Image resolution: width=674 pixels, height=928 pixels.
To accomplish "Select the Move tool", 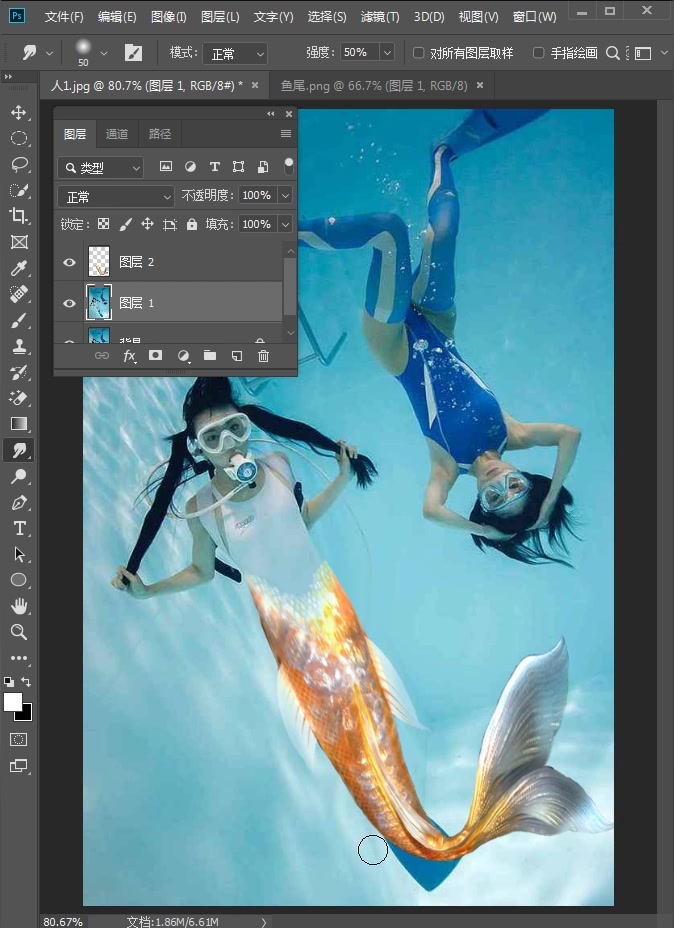I will coord(18,112).
